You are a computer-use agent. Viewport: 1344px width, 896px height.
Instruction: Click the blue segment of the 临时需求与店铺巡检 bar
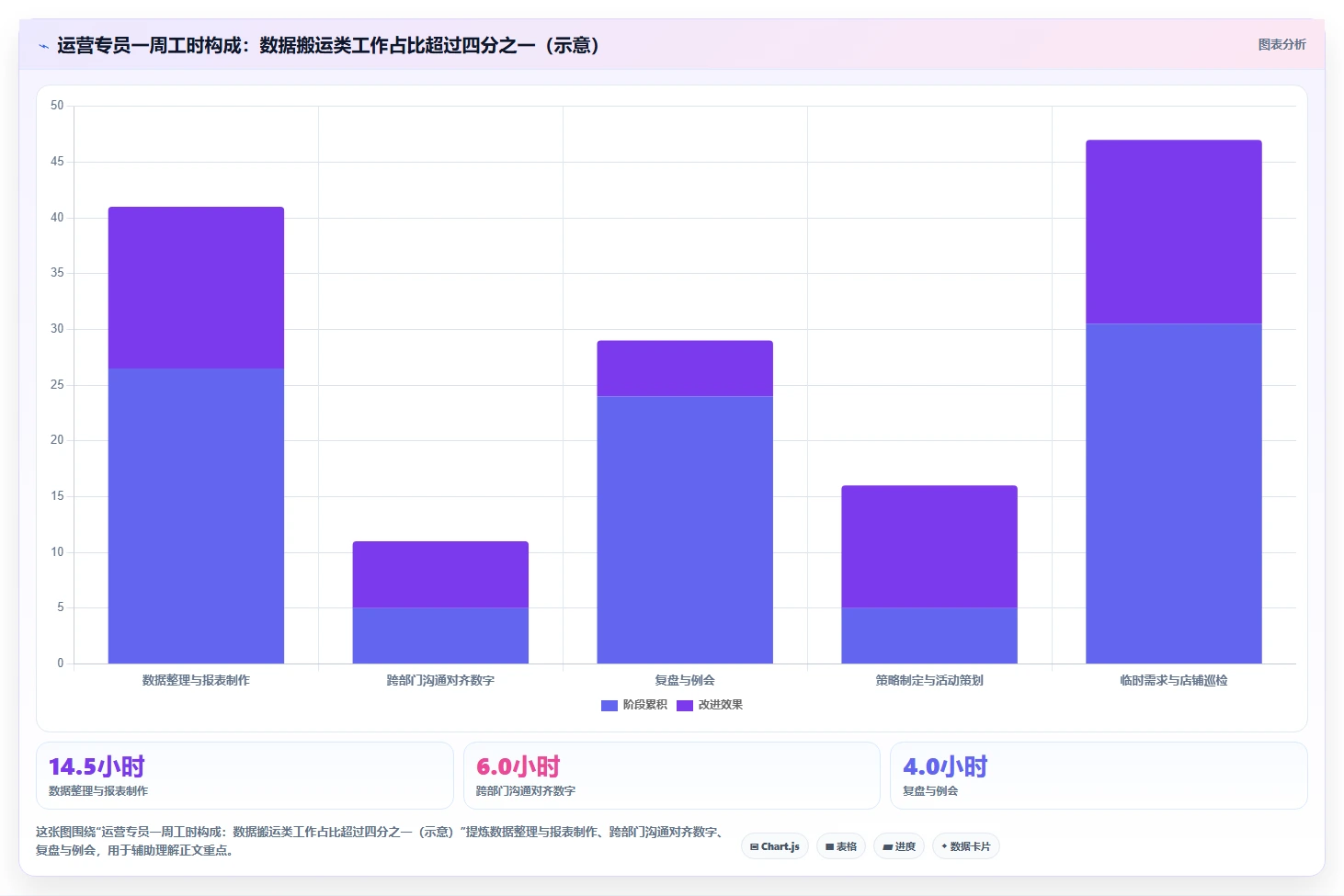1174,493
